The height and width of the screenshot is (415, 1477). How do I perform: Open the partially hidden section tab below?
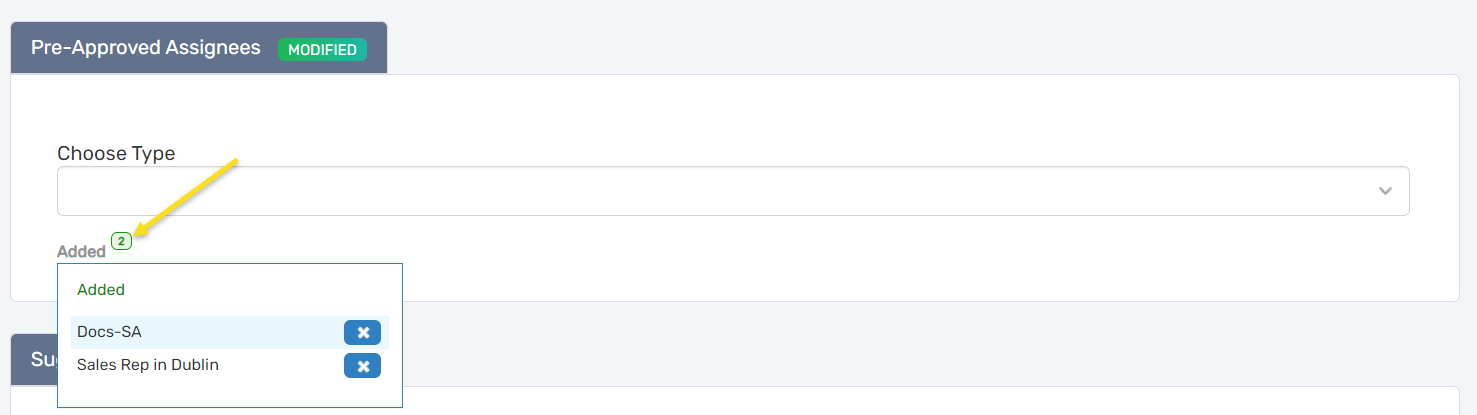[x=32, y=360]
